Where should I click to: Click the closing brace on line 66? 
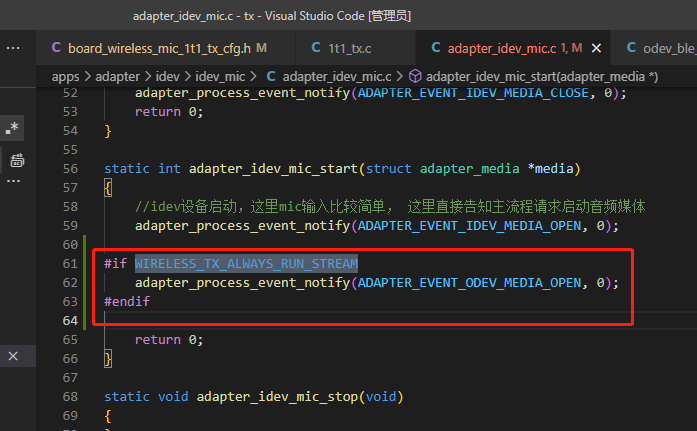108,359
